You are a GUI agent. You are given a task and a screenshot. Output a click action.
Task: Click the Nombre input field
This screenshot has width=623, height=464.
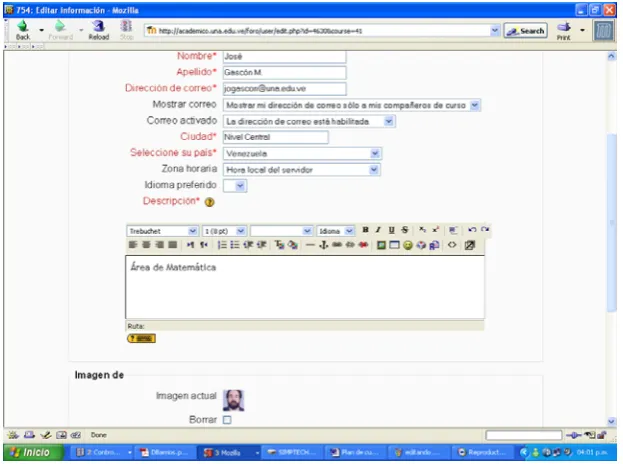tap(284, 56)
